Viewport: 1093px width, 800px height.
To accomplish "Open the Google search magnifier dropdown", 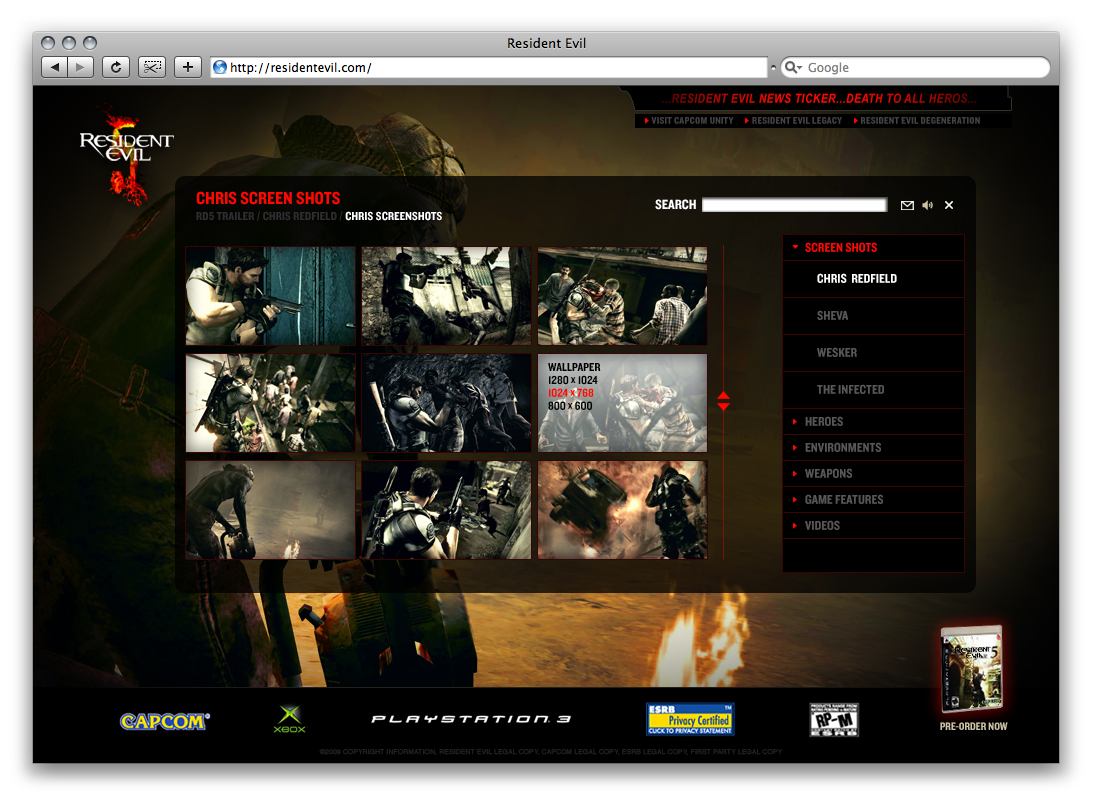I will 793,67.
